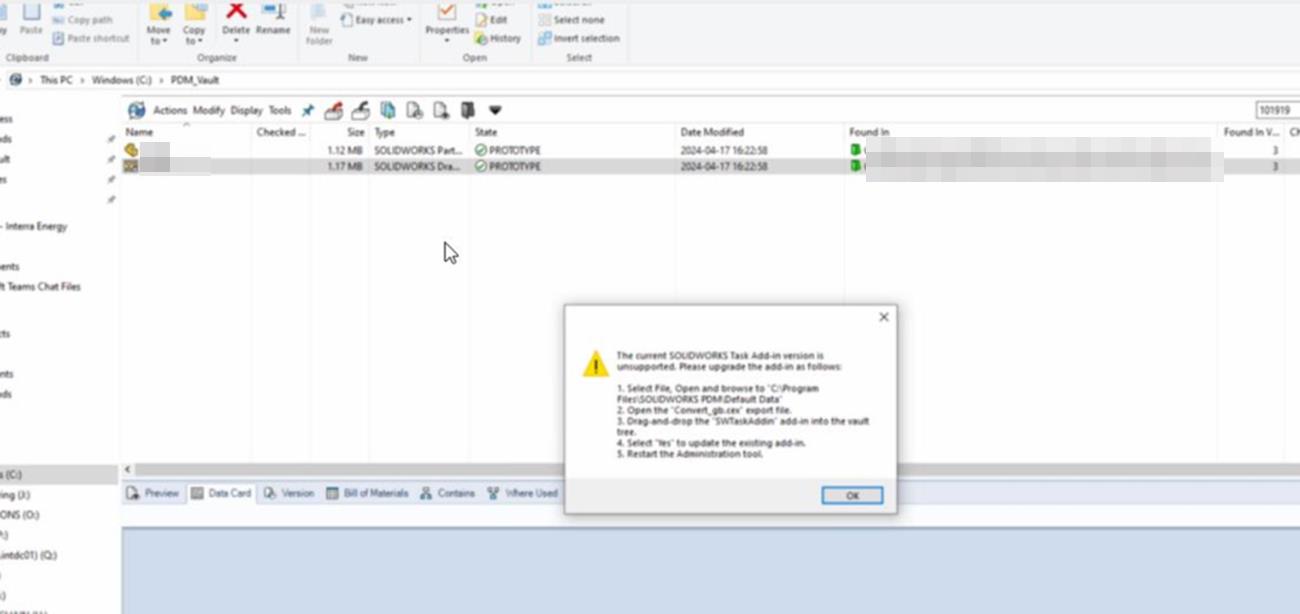This screenshot has height=614, width=1300.
Task: Open the Actions menu
Action: pos(169,111)
